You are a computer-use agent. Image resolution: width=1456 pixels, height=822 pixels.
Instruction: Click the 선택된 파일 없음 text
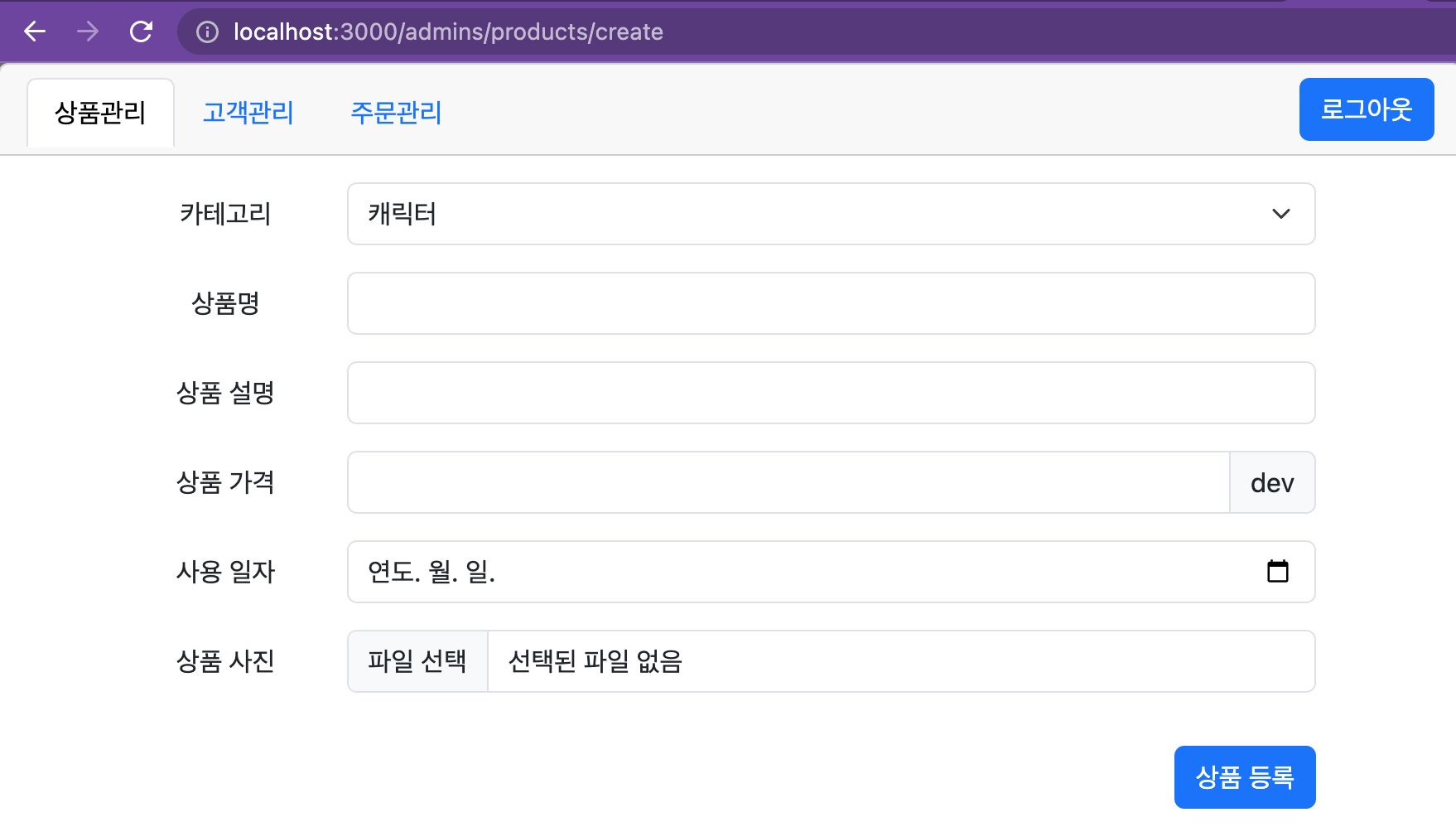point(595,661)
